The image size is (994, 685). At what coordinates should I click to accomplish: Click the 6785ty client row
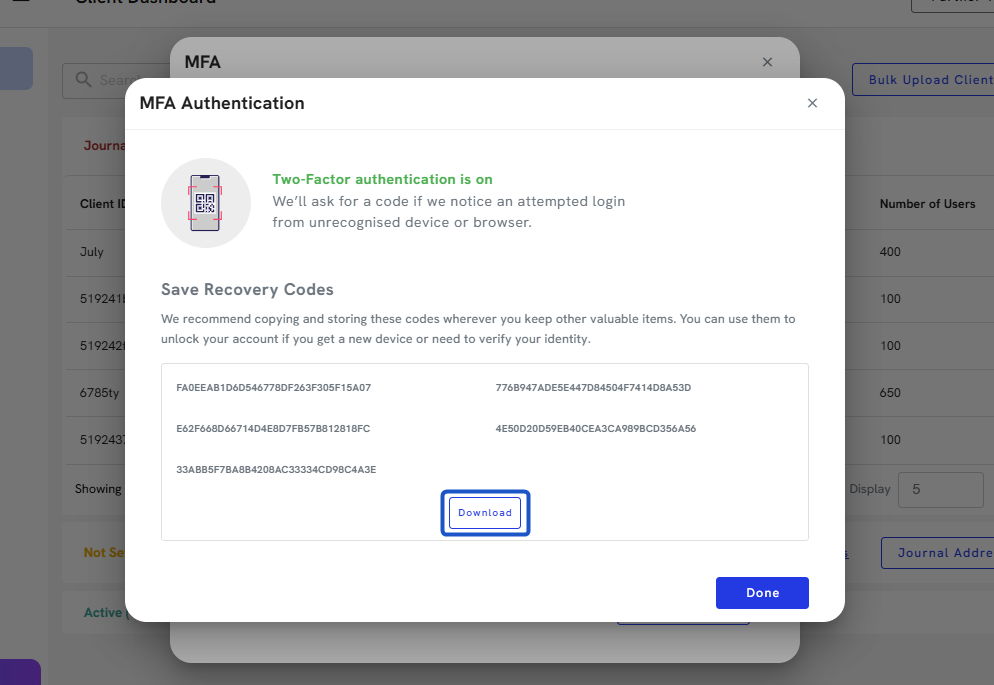pos(99,393)
